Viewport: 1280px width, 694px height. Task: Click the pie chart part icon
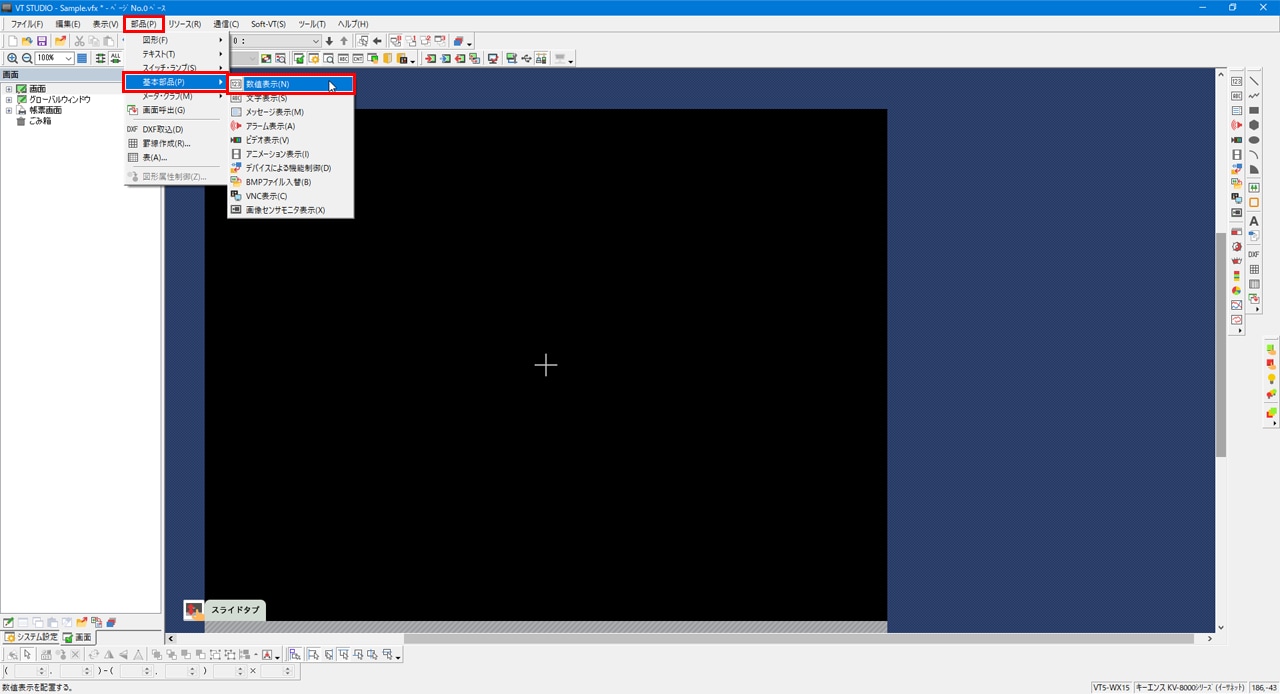[1237, 290]
